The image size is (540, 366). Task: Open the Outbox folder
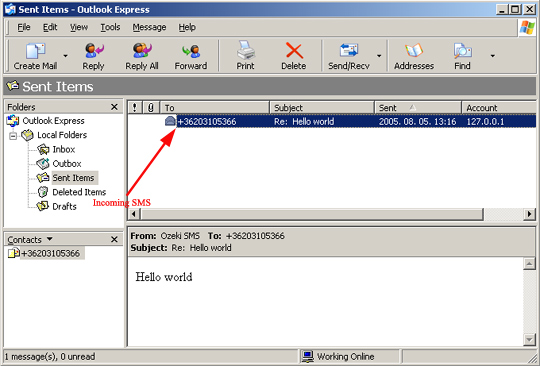pos(67,164)
